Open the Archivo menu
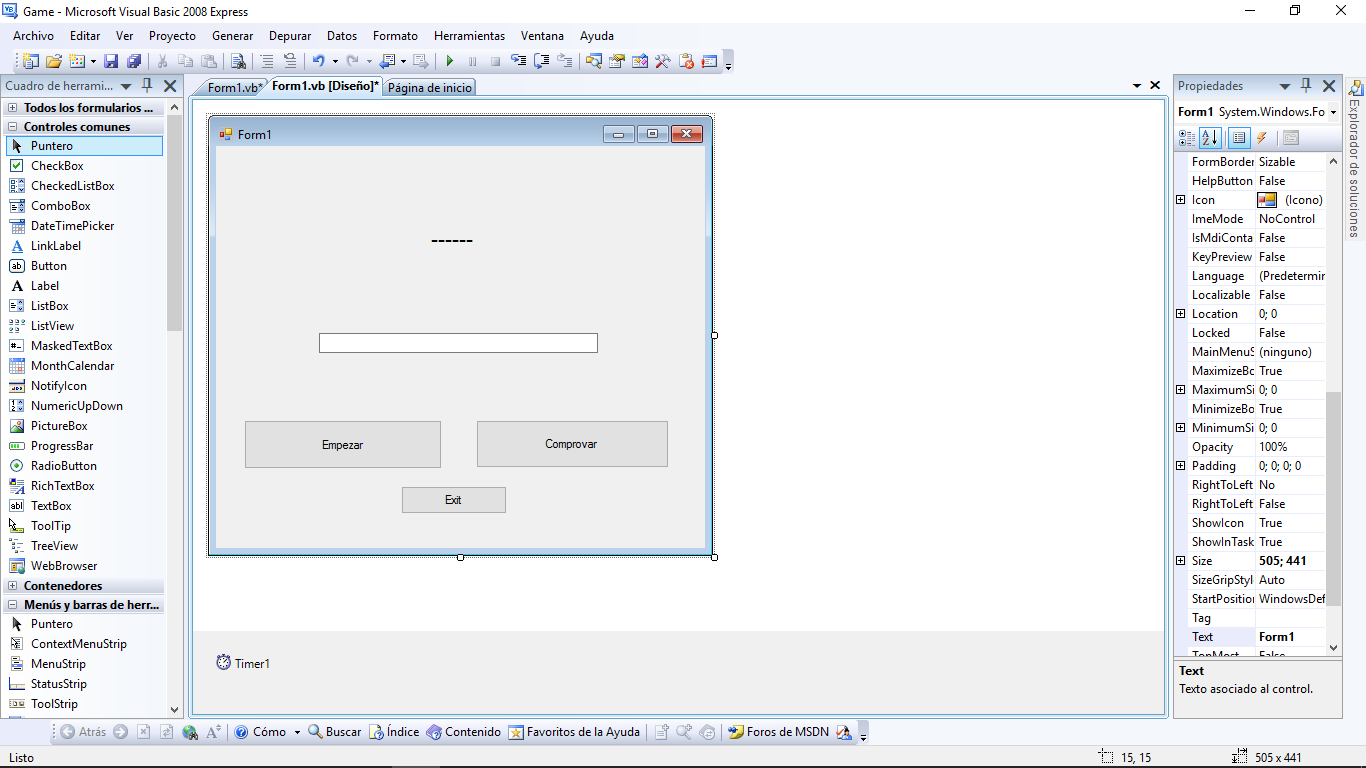This screenshot has height=768, width=1366. click(x=33, y=36)
